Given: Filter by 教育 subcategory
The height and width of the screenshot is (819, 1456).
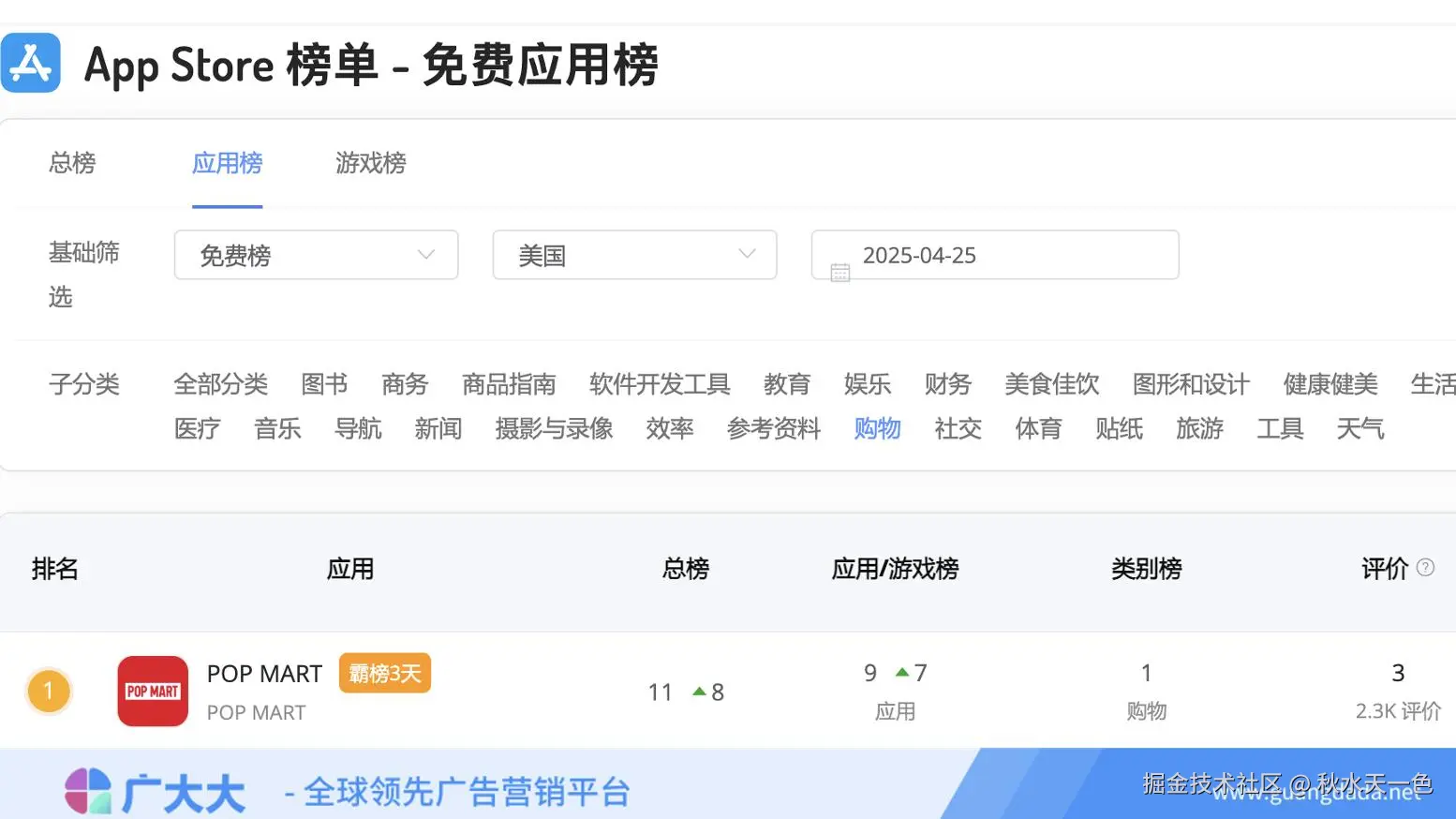Looking at the screenshot, I should (x=787, y=384).
